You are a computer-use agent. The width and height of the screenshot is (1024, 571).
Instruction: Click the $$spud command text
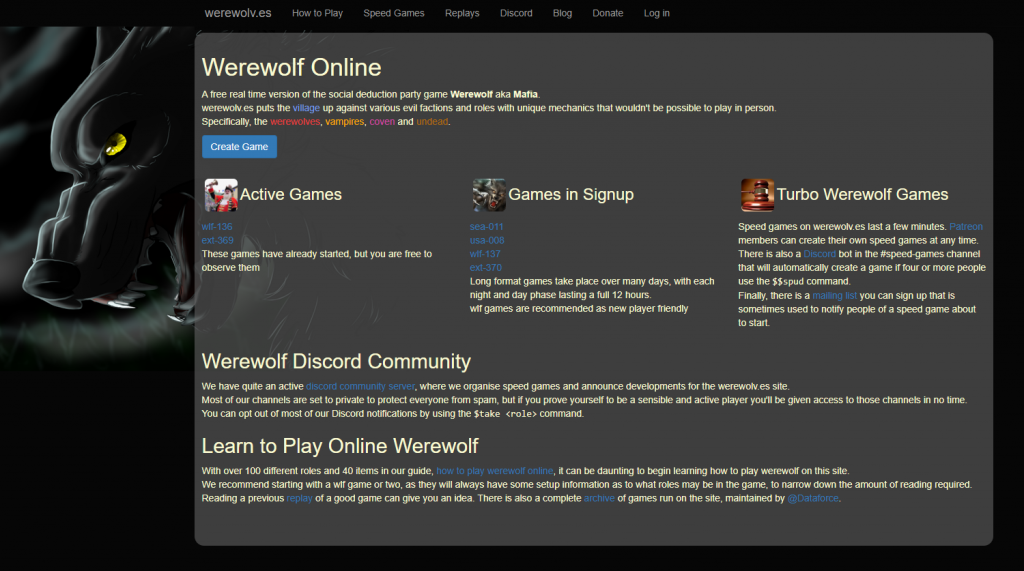coord(788,282)
